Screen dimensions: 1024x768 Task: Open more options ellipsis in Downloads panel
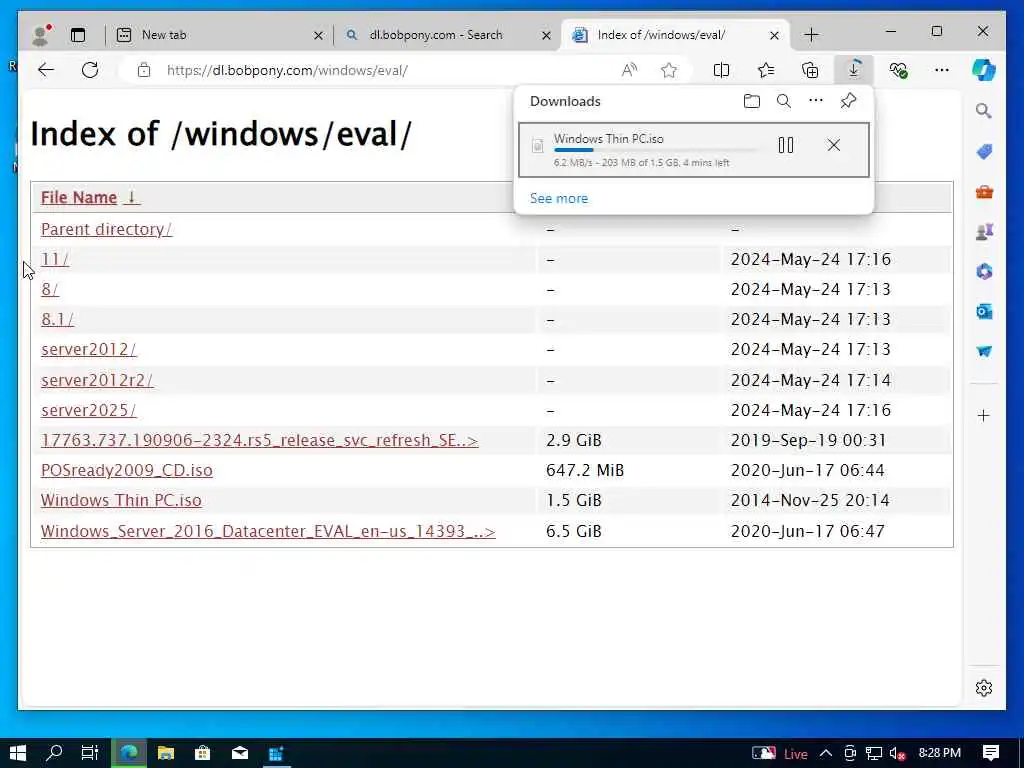[816, 101]
